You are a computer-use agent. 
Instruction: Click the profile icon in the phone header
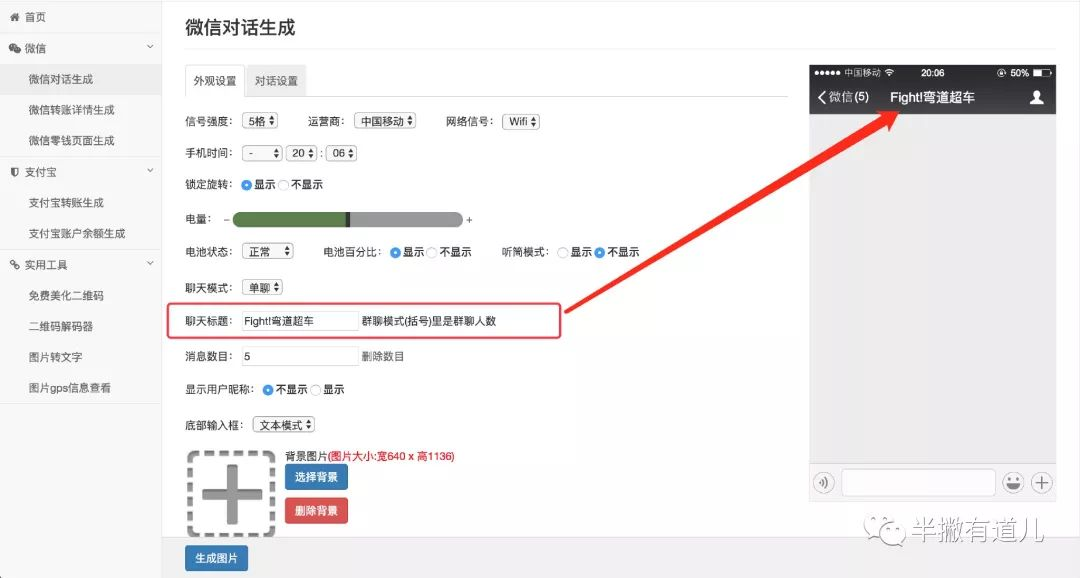coord(1037,97)
